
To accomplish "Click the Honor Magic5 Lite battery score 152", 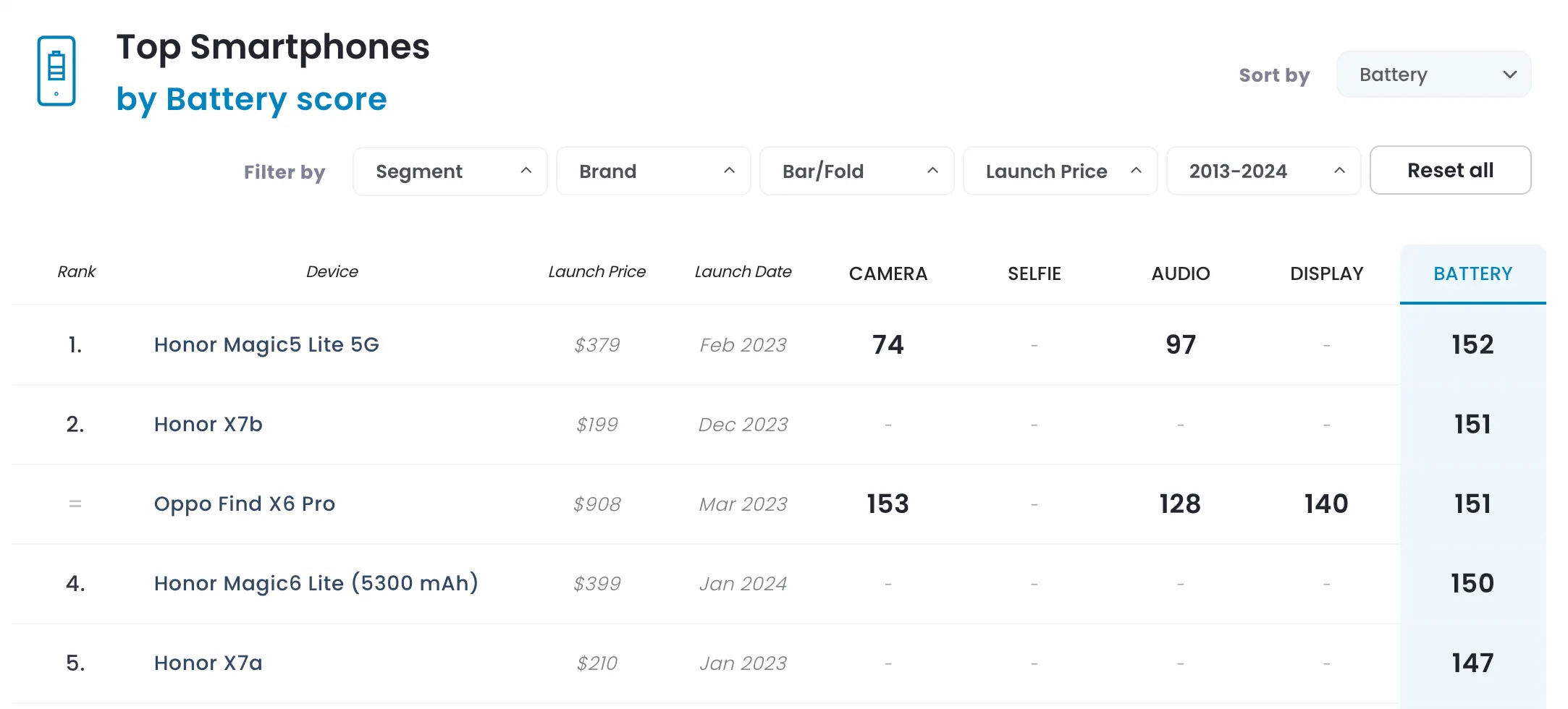I will (x=1472, y=344).
